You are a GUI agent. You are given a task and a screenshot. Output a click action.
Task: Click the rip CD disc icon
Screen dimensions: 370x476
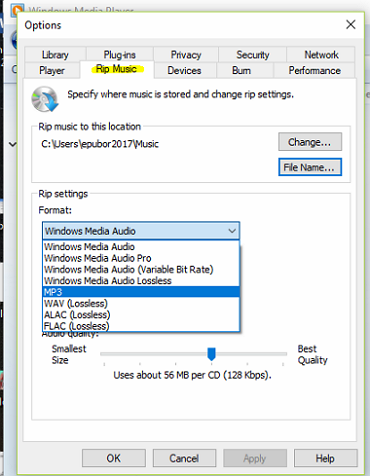(x=45, y=99)
